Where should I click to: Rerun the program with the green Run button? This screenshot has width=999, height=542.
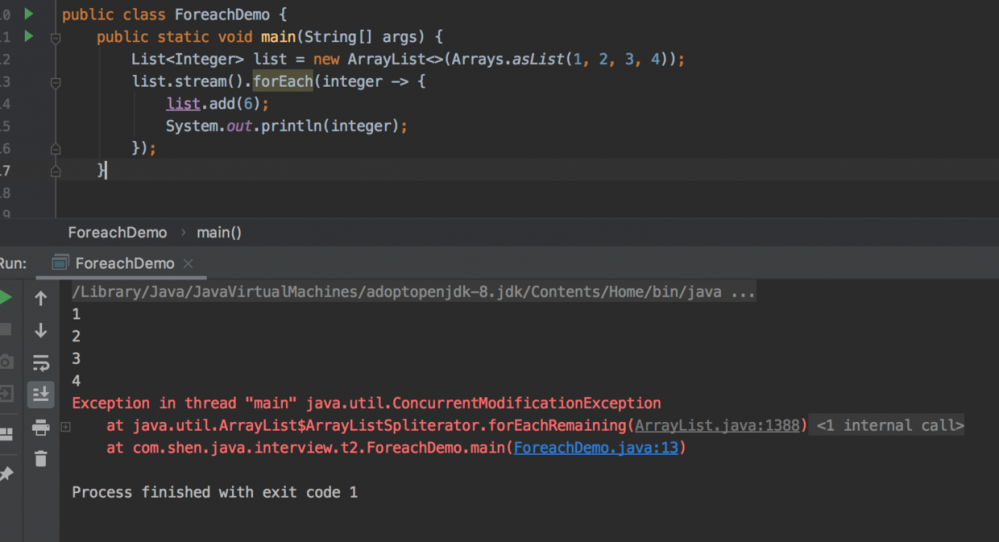pyautogui.click(x=6, y=297)
